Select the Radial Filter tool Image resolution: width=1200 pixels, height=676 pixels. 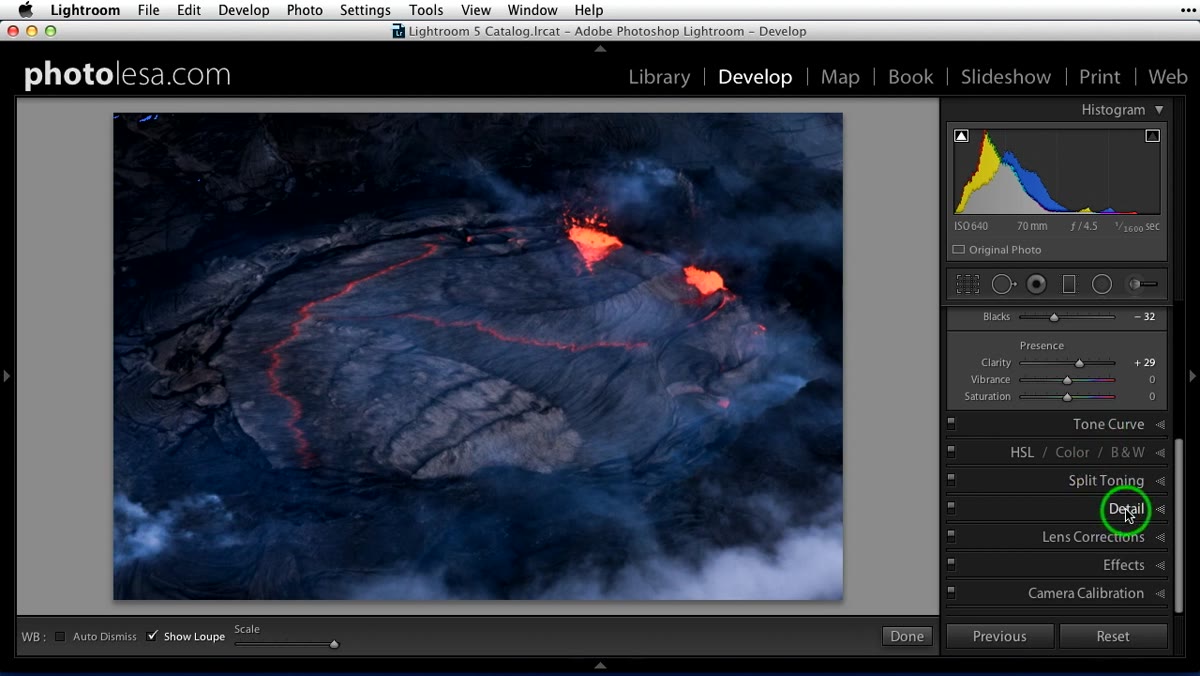(1102, 285)
